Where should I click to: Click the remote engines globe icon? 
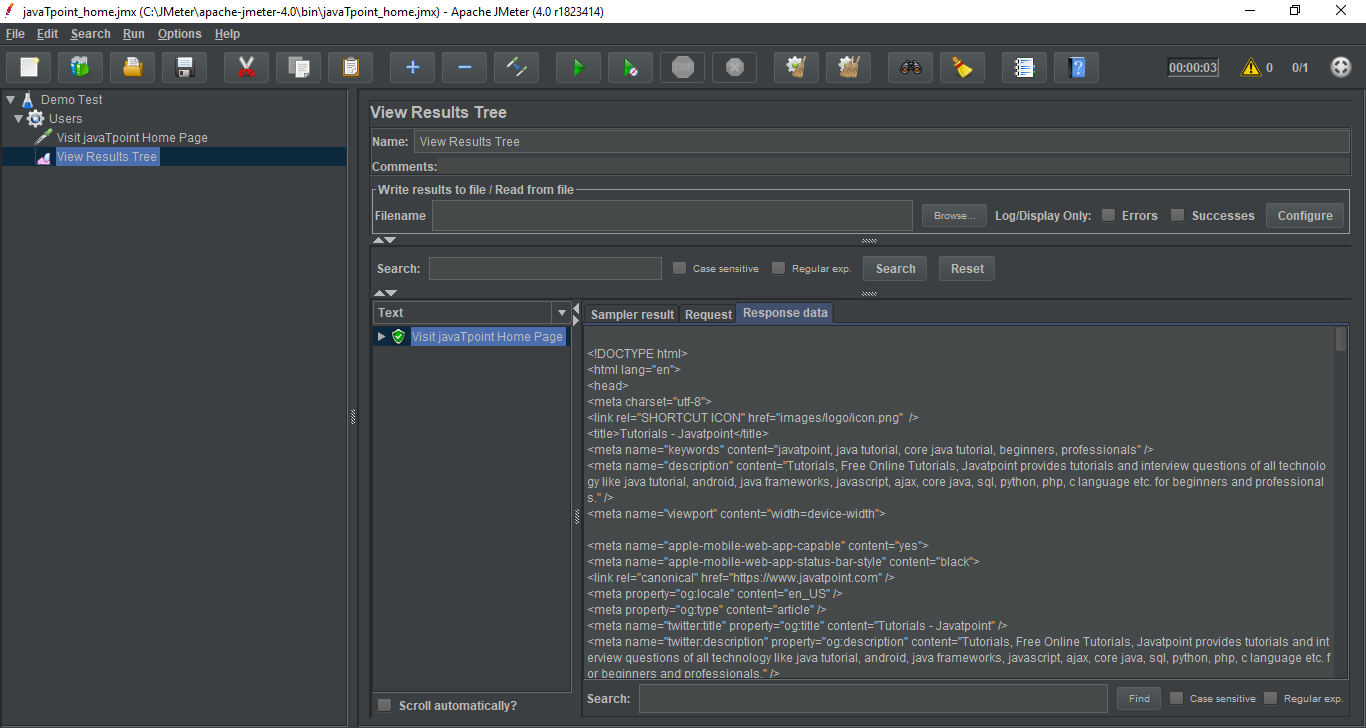[1341, 67]
